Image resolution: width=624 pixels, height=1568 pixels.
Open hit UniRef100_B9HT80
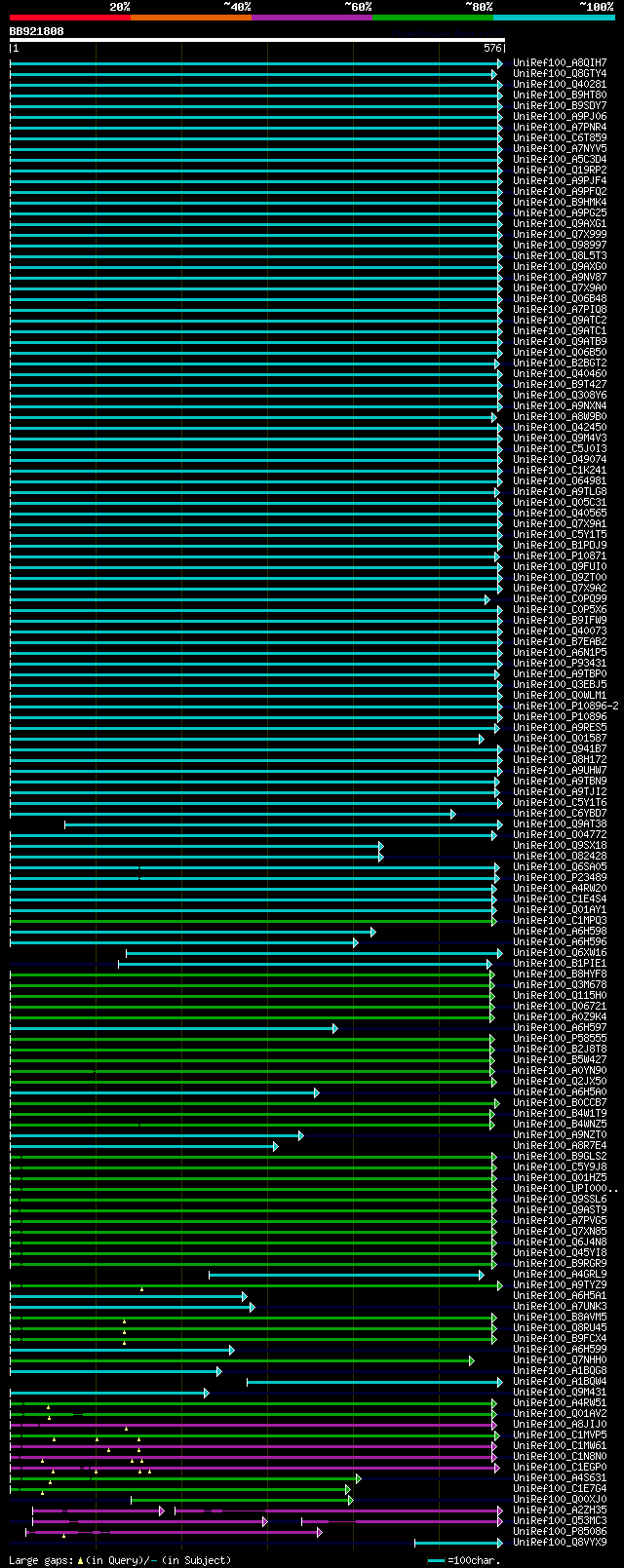560,95
